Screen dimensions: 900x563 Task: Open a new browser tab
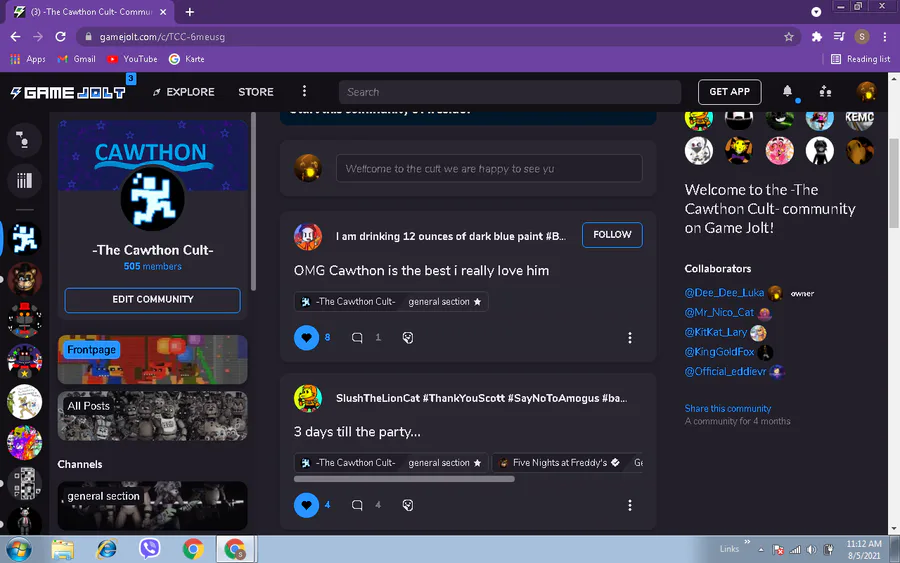[189, 12]
